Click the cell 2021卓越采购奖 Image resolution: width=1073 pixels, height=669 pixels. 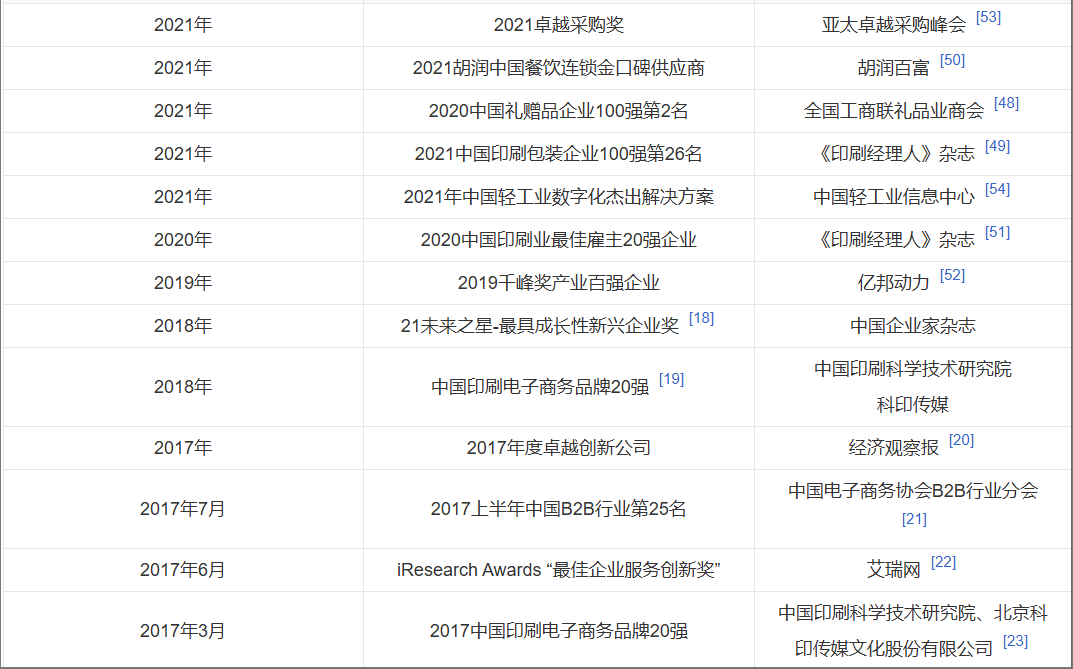[558, 25]
